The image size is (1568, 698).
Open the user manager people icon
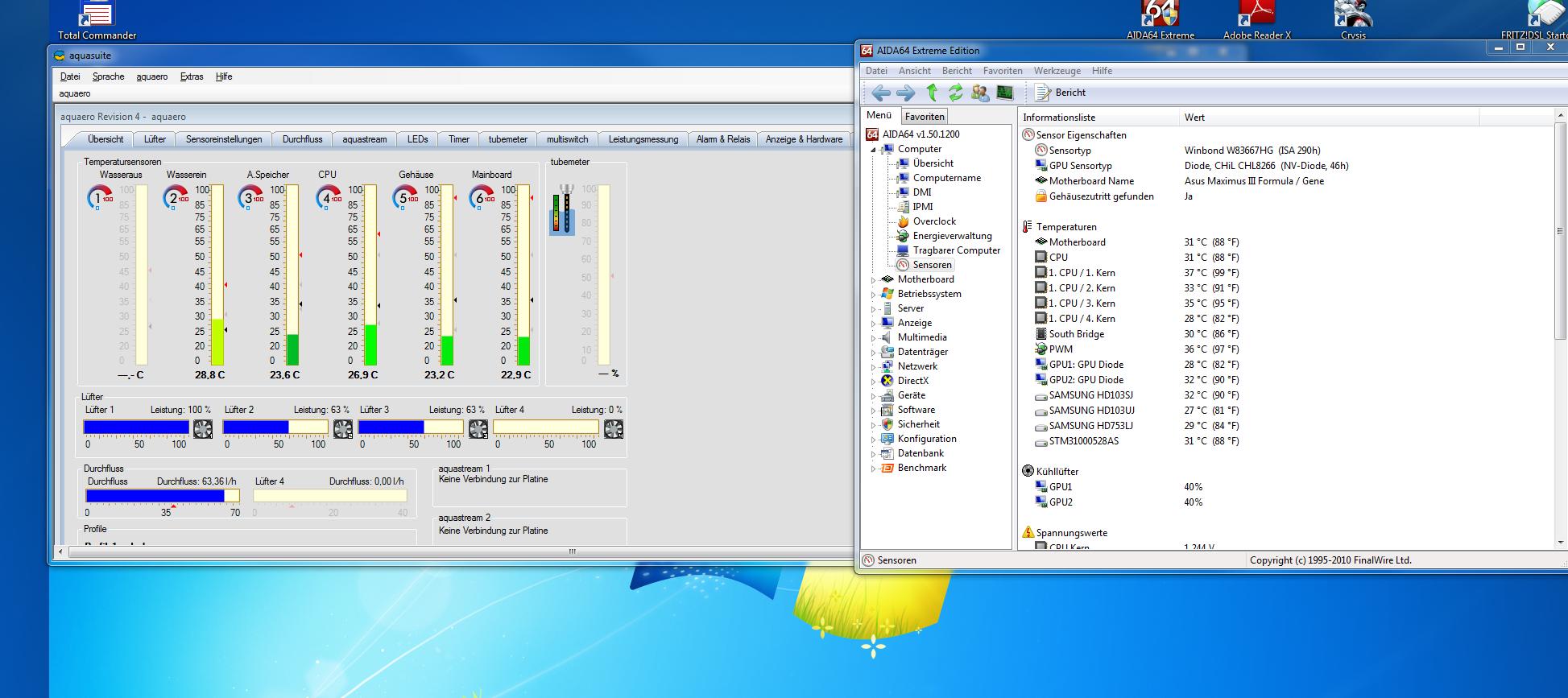click(979, 93)
